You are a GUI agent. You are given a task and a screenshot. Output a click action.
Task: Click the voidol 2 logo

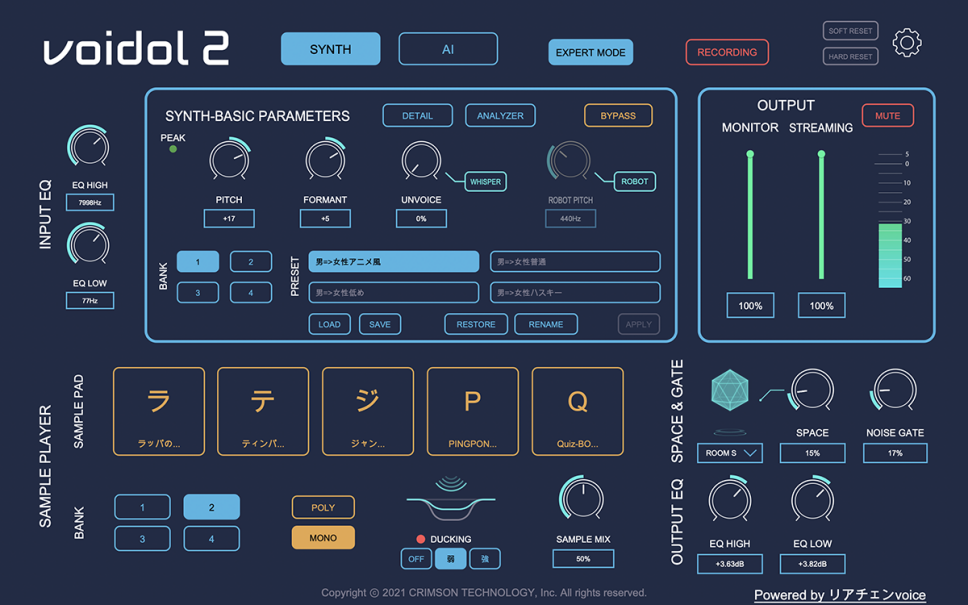point(136,48)
